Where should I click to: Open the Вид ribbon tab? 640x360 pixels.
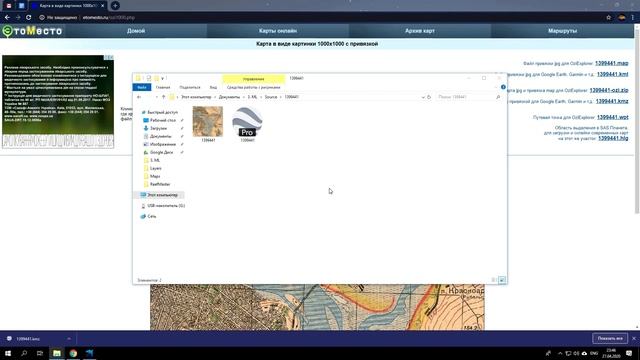213,87
